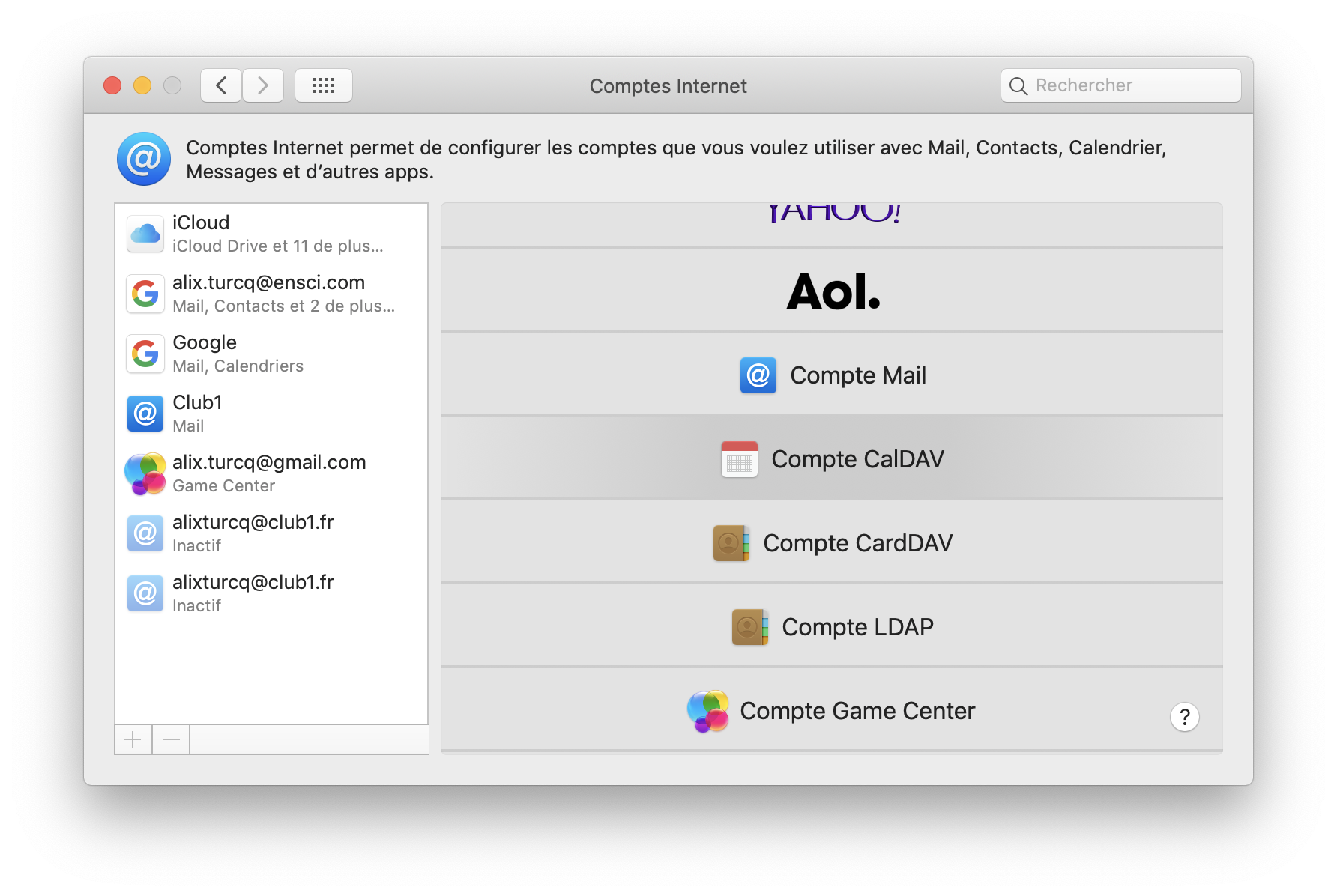Click the Rechercher search field

[x=1121, y=85]
